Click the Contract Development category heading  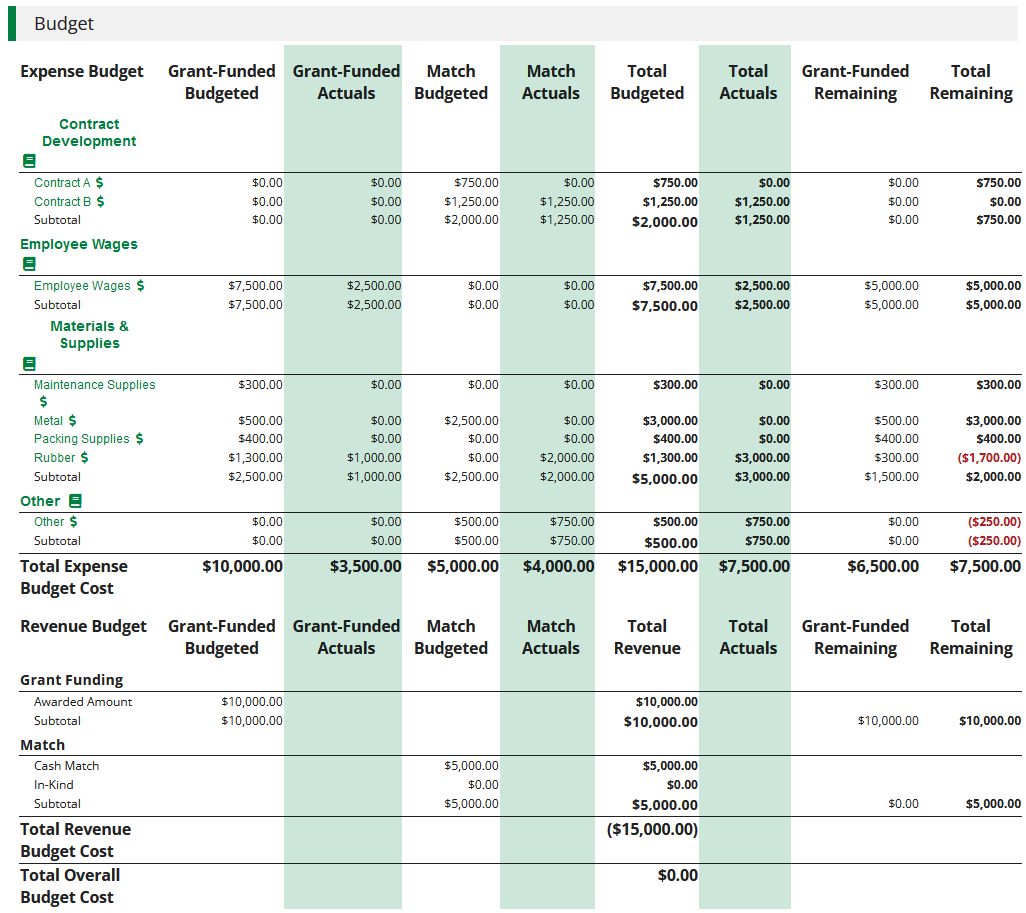click(89, 133)
